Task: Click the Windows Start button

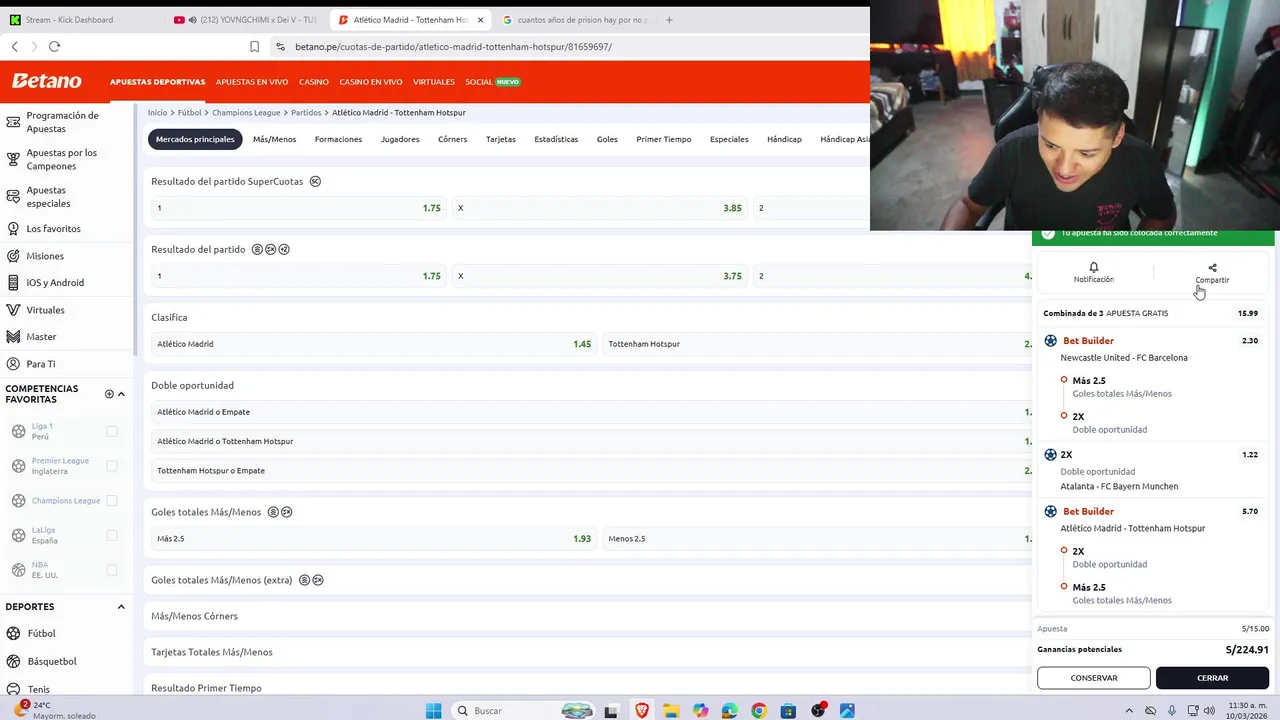Action: [x=433, y=710]
